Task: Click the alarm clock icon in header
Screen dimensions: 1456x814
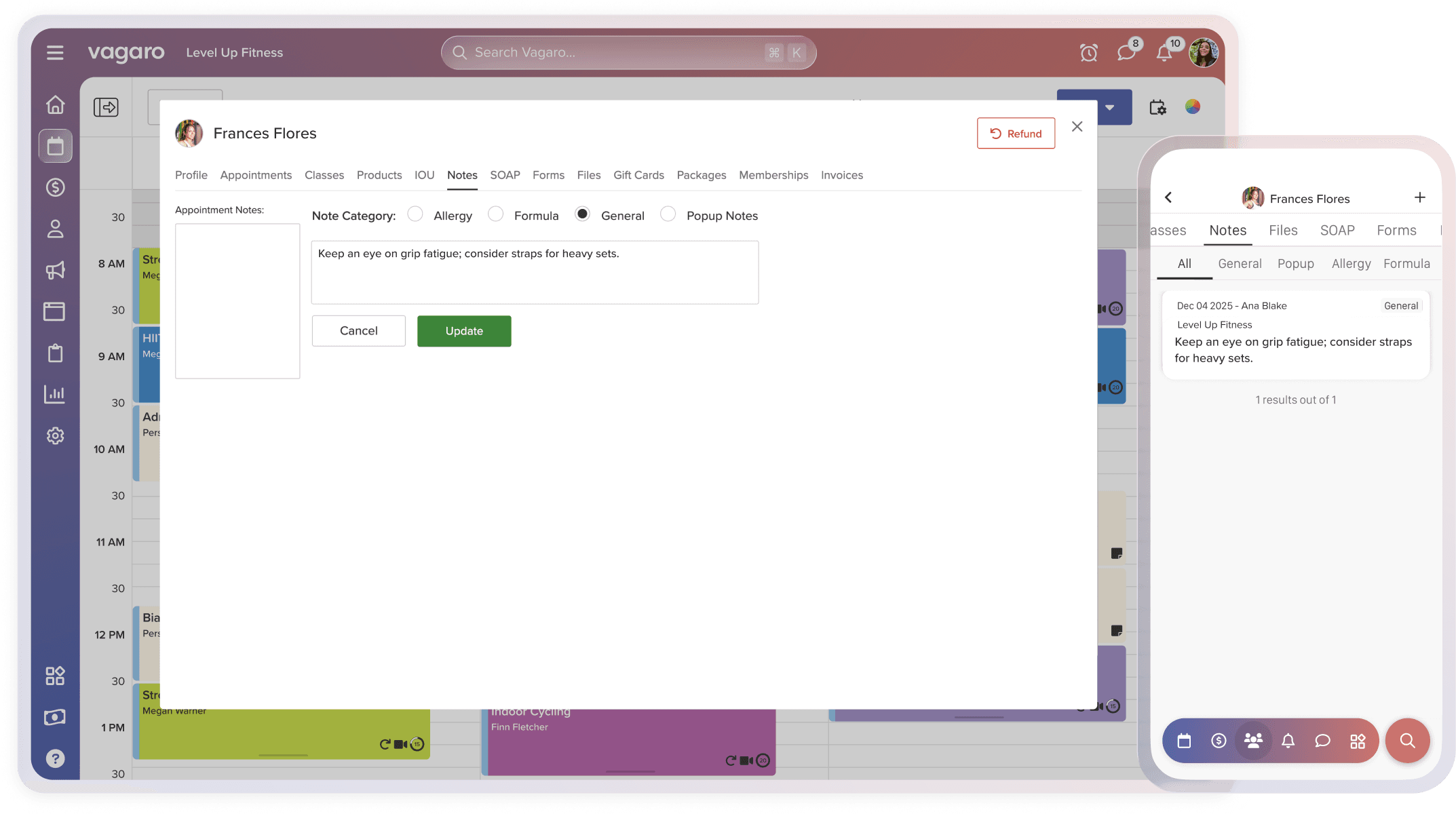Action: click(1088, 53)
